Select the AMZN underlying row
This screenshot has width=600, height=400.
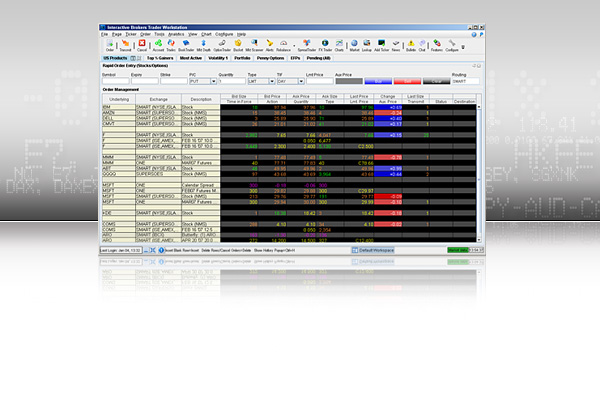[x=119, y=113]
